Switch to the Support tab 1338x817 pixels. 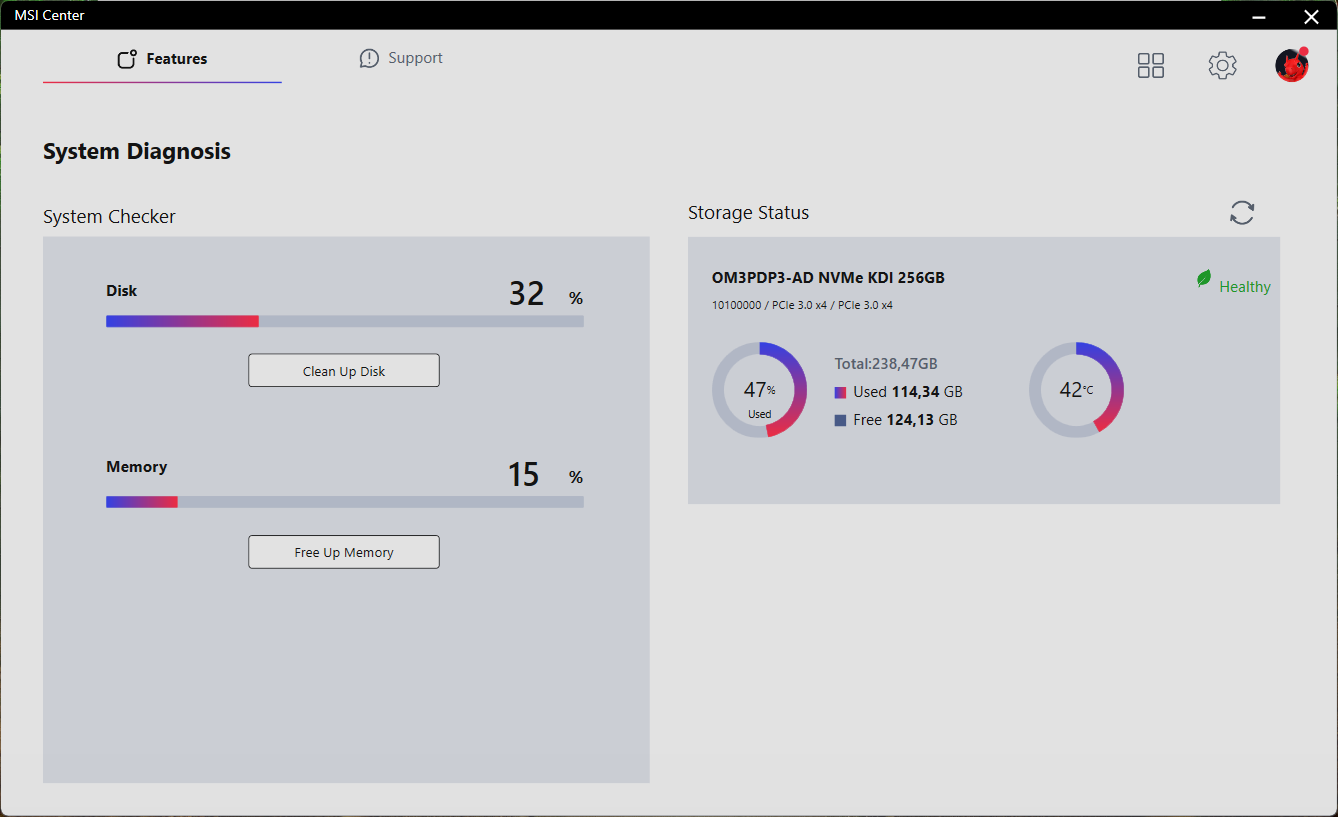tap(401, 58)
